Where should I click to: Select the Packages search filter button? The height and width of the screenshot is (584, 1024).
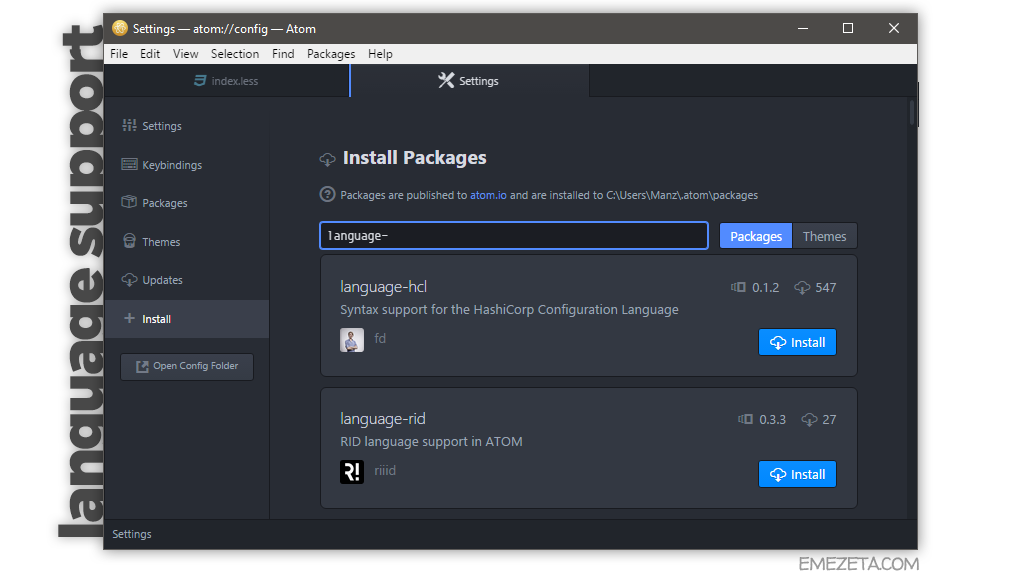[756, 236]
